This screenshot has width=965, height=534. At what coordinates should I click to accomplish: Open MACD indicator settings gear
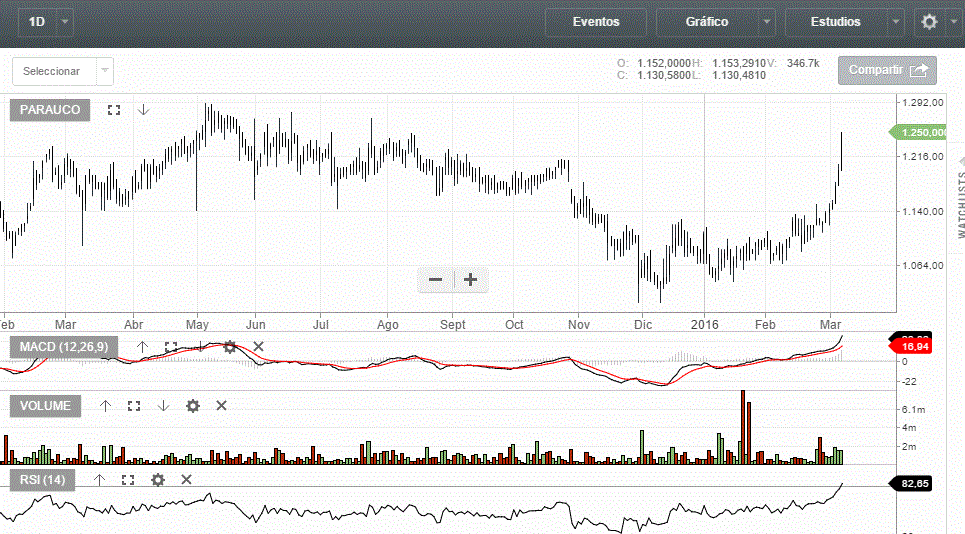point(229,347)
